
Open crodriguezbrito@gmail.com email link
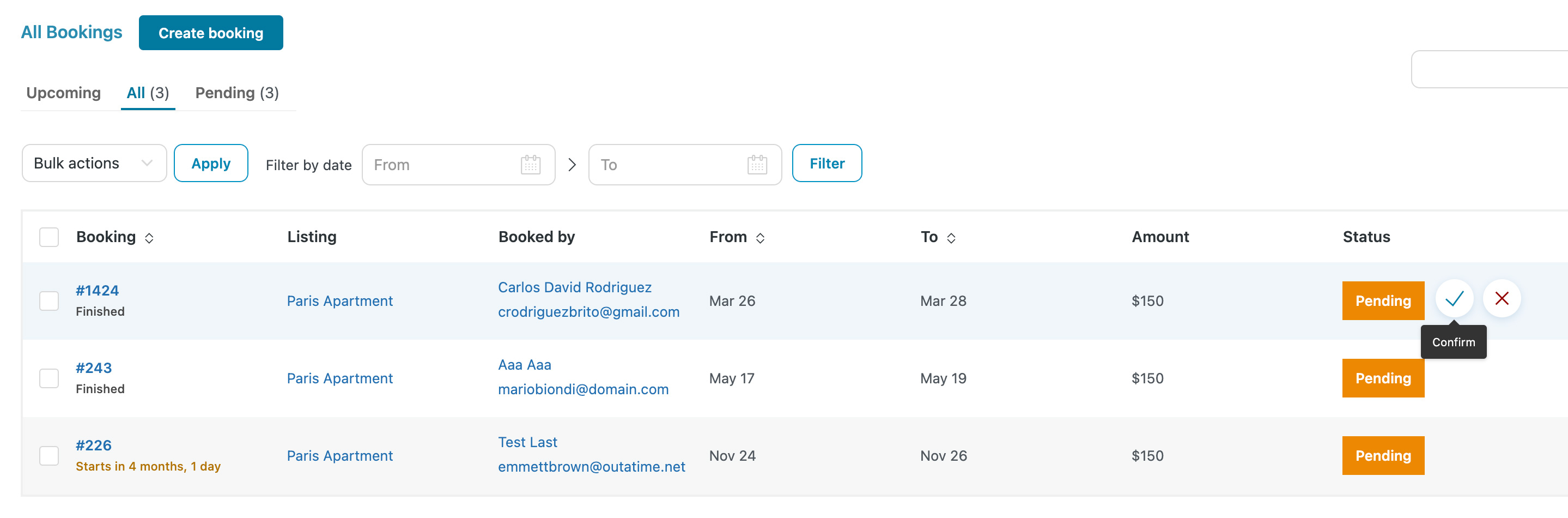coord(588,312)
